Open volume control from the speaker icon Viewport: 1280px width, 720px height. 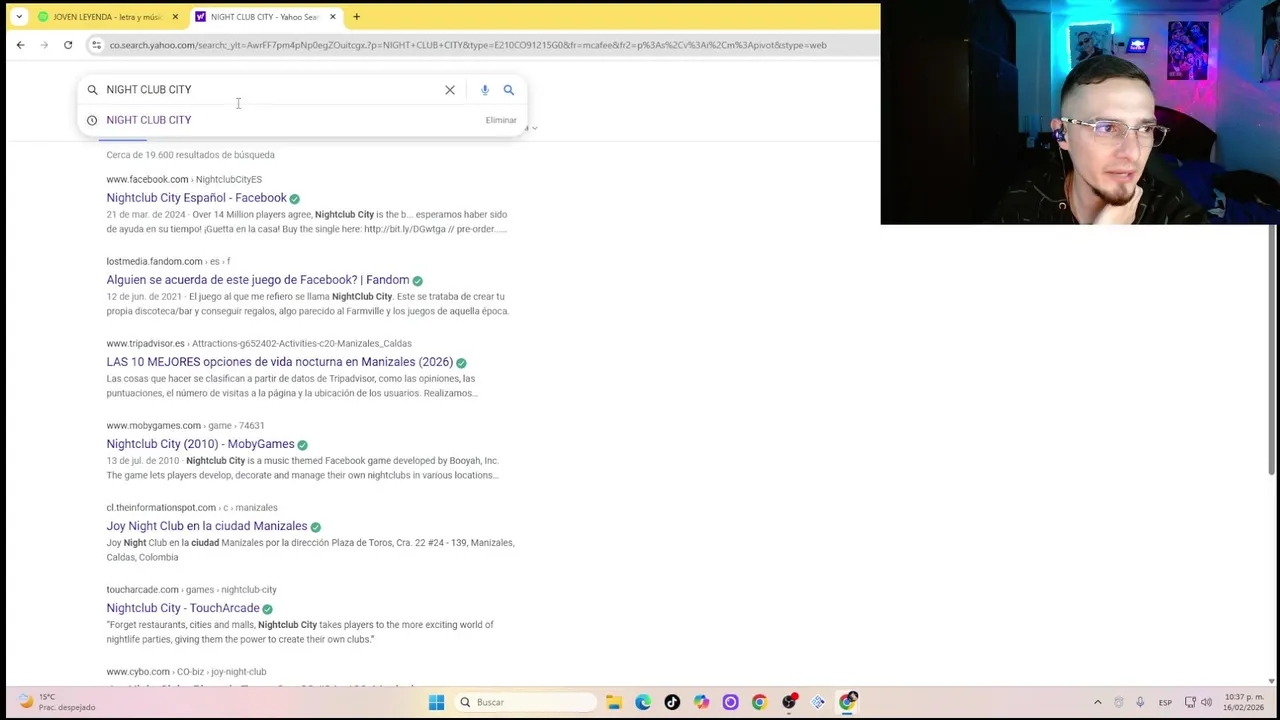click(1207, 702)
